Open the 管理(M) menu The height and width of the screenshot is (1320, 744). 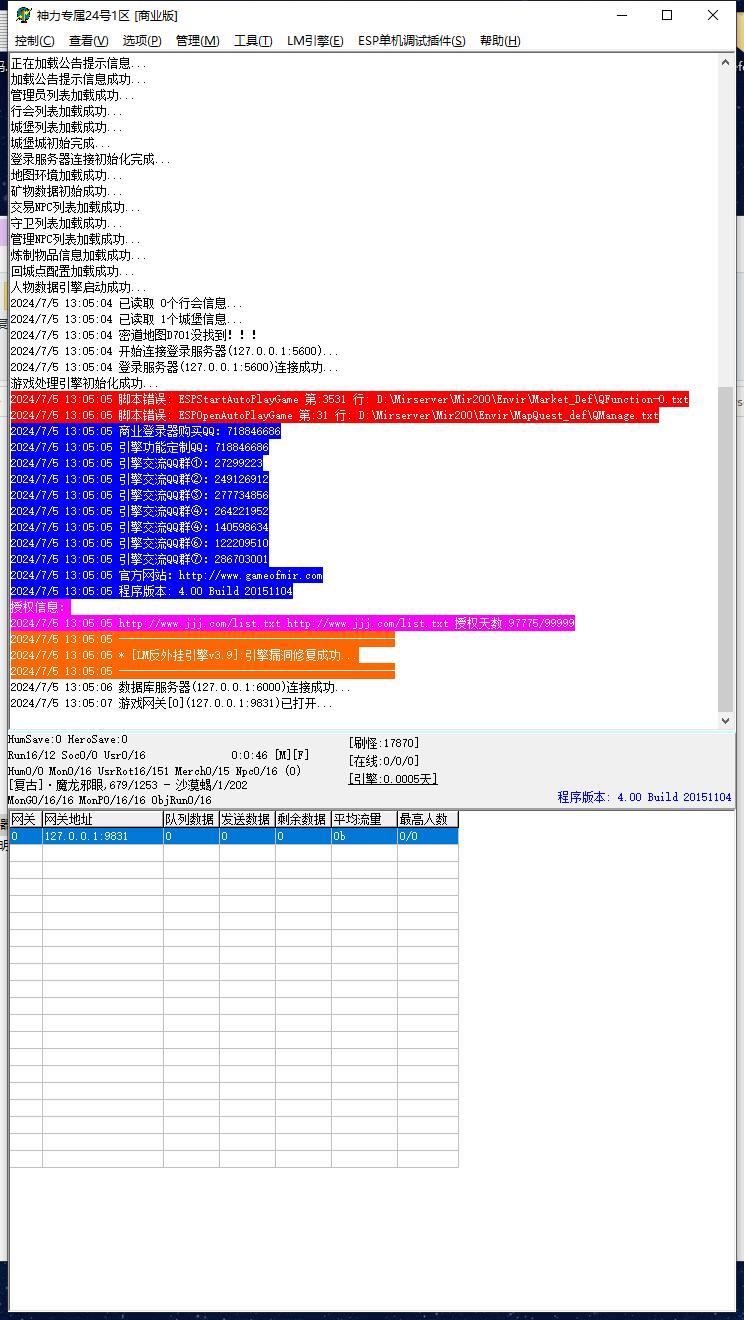coord(197,41)
